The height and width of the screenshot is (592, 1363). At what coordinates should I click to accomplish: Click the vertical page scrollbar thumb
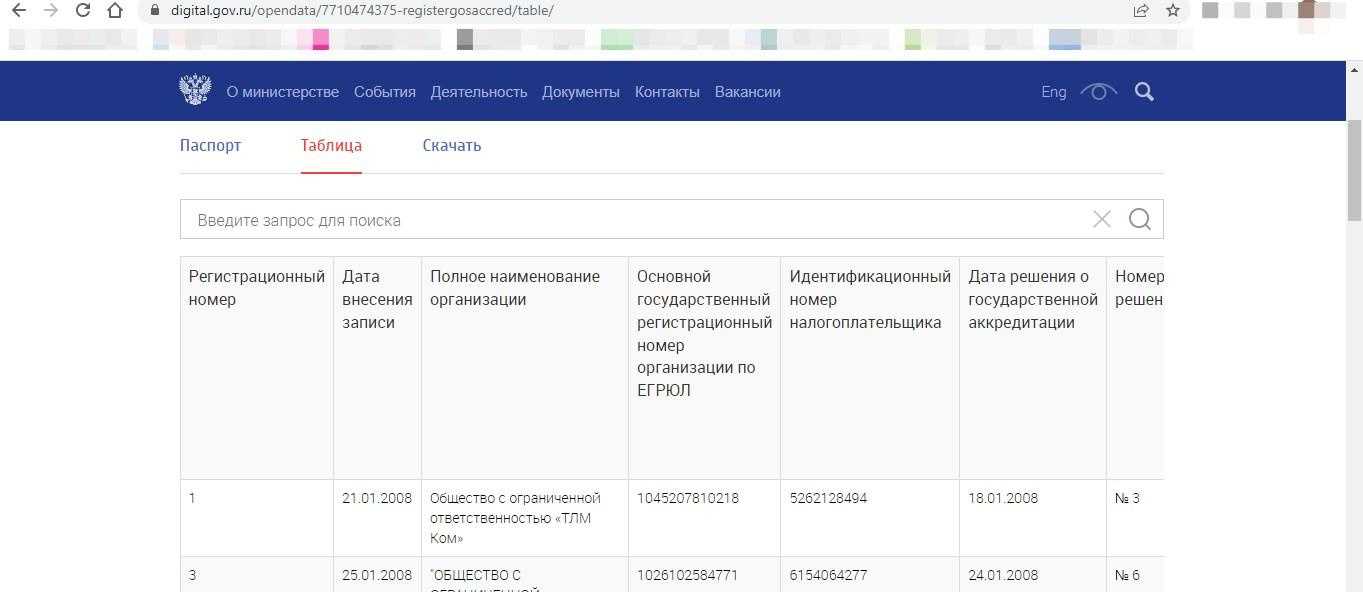pos(1354,170)
